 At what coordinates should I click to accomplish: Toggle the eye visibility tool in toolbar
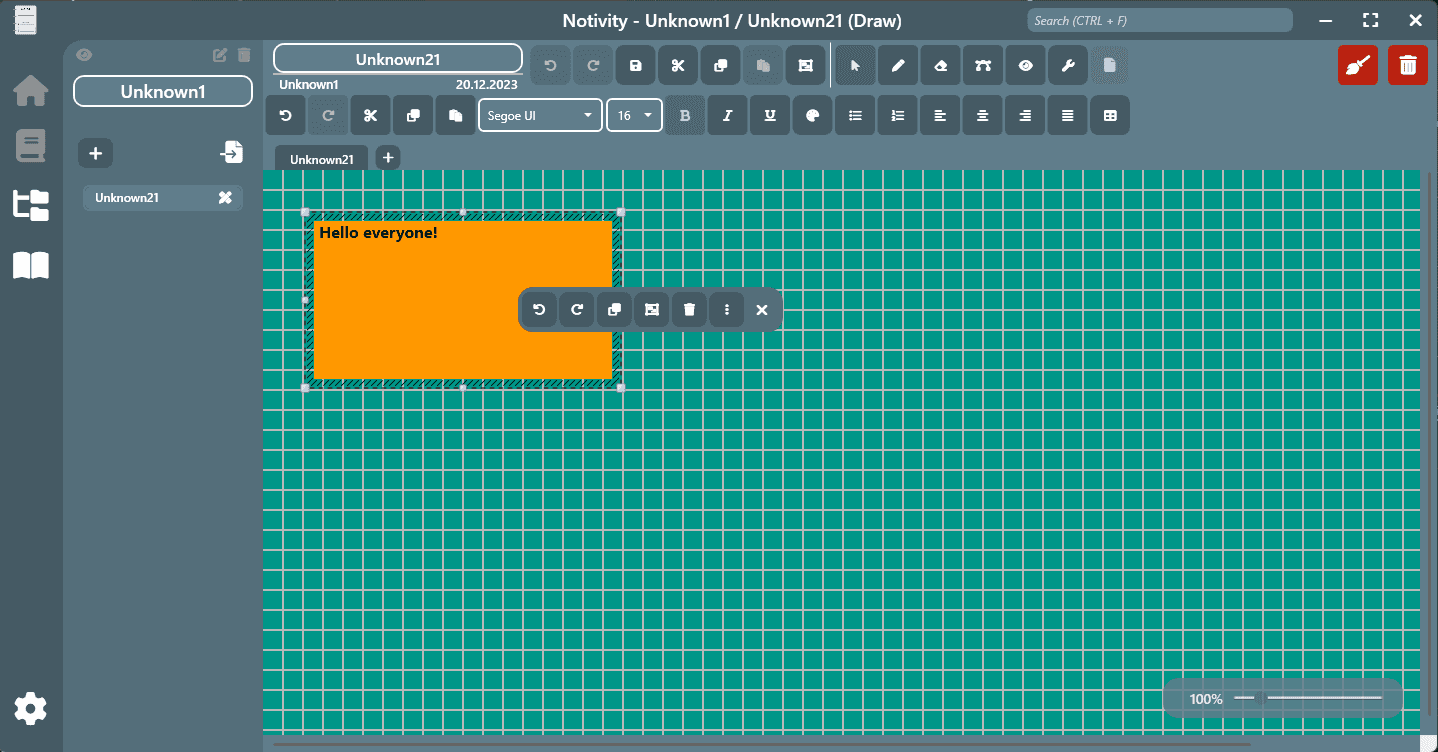pos(1025,66)
